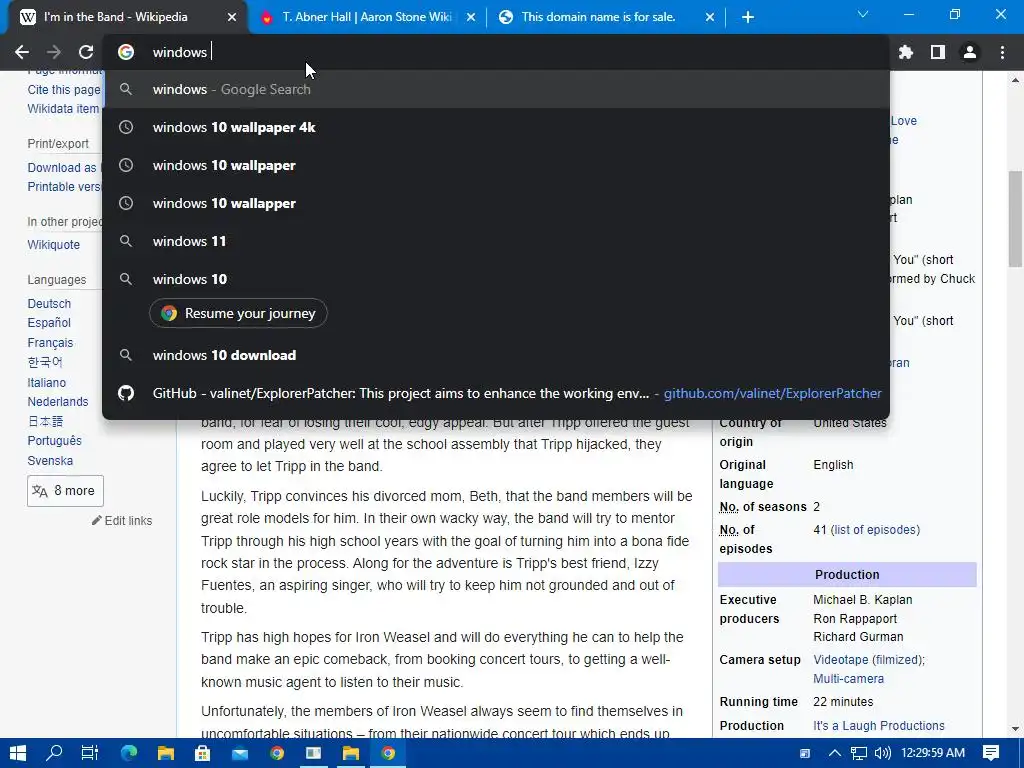Open the GitHub ExplorerPatcher suggestion
Screen dimensions: 1024x768
[496, 393]
